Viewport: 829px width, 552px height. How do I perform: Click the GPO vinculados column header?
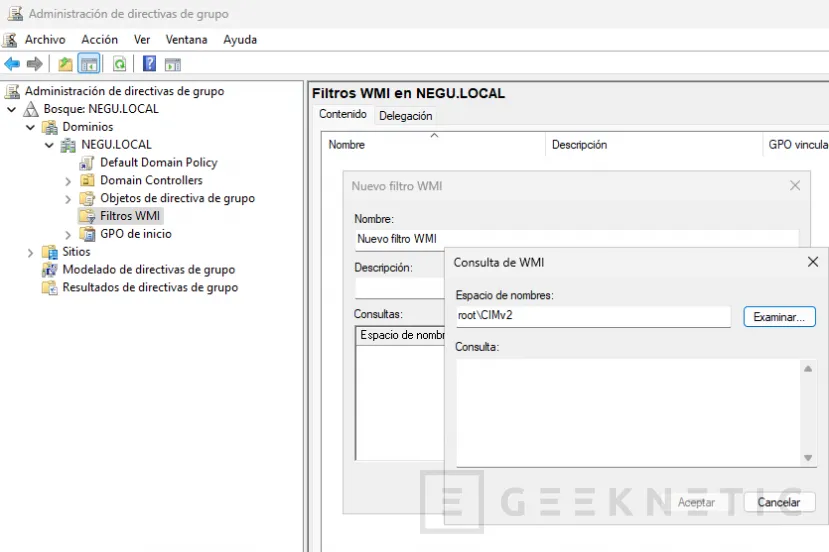[796, 144]
